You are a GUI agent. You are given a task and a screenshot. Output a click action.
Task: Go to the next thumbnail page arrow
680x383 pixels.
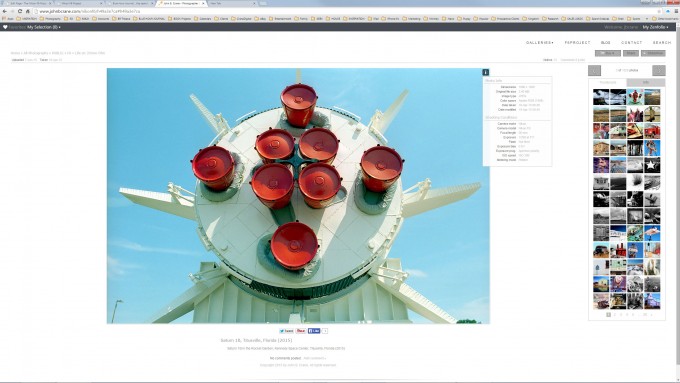(651, 315)
